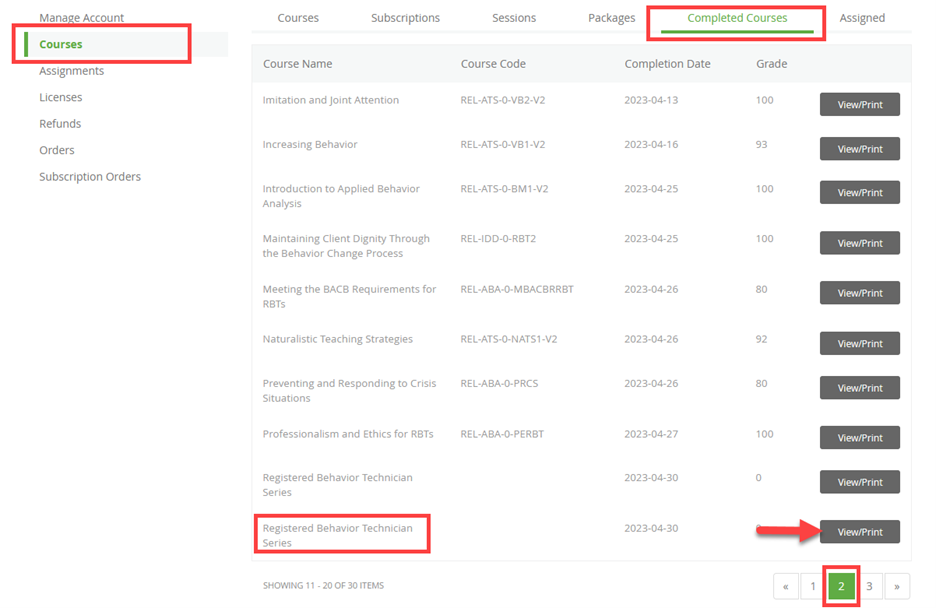The height and width of the screenshot is (608, 936).
Task: Open the Packages tab
Action: tap(611, 18)
